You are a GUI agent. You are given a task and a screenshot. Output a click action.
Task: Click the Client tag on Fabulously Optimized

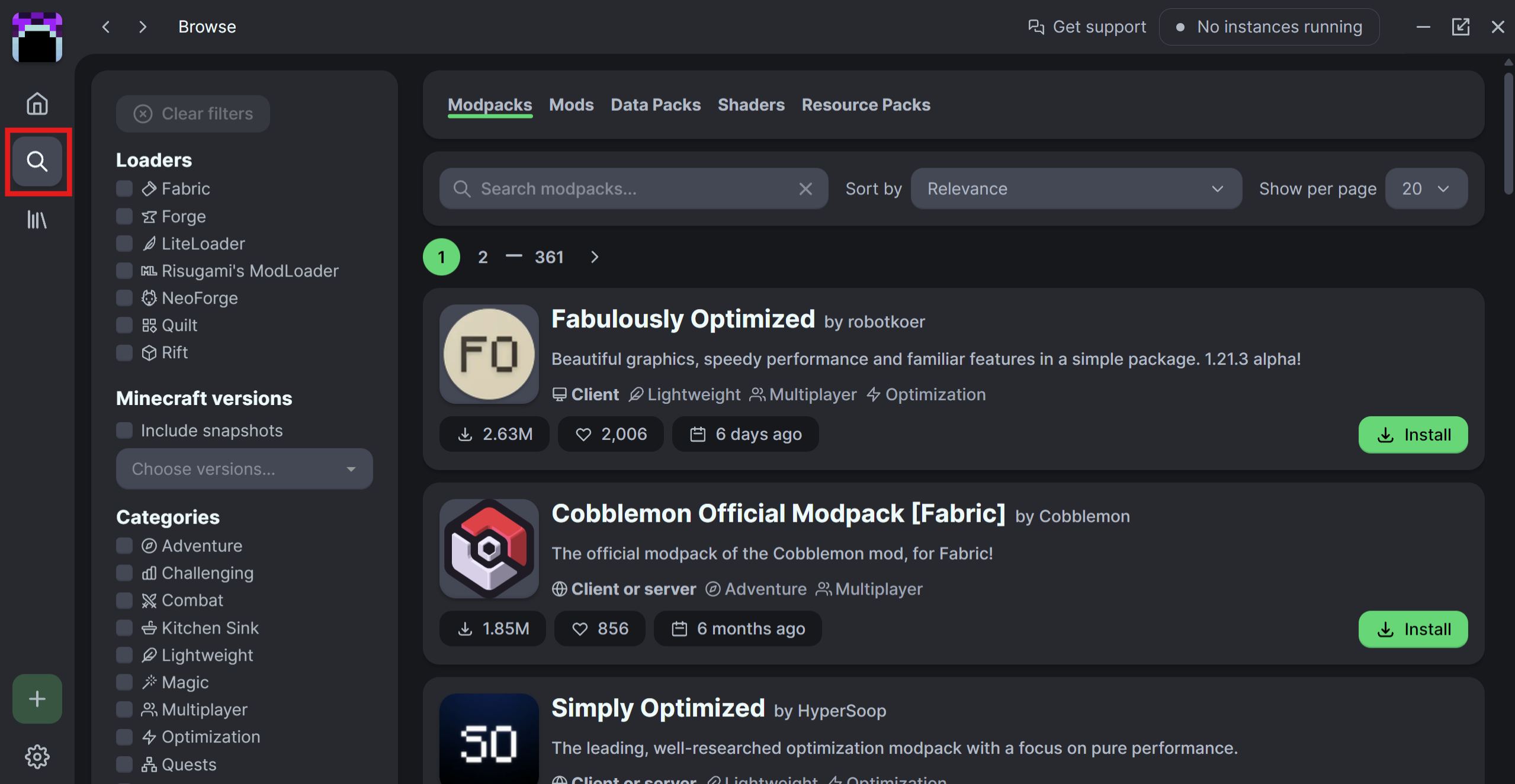(586, 394)
